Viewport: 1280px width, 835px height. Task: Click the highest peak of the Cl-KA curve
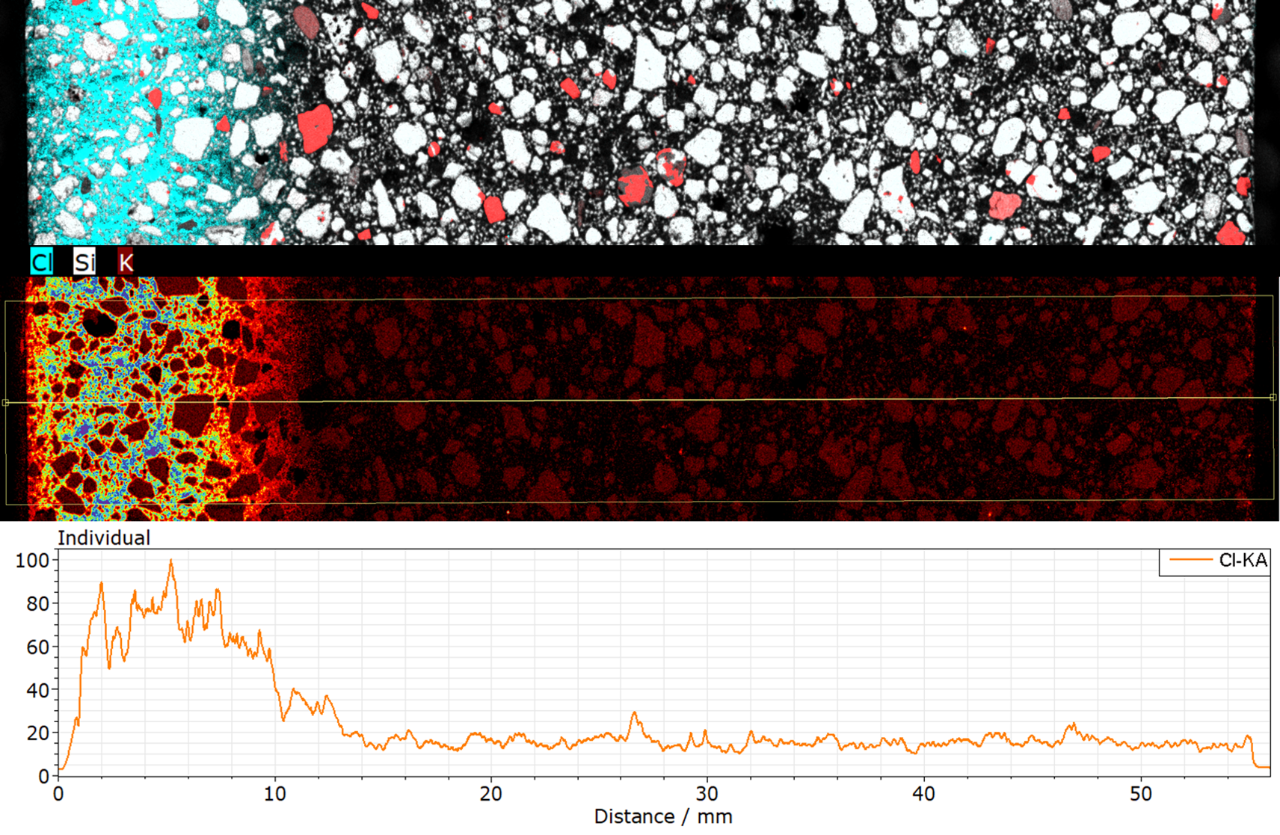(171, 561)
